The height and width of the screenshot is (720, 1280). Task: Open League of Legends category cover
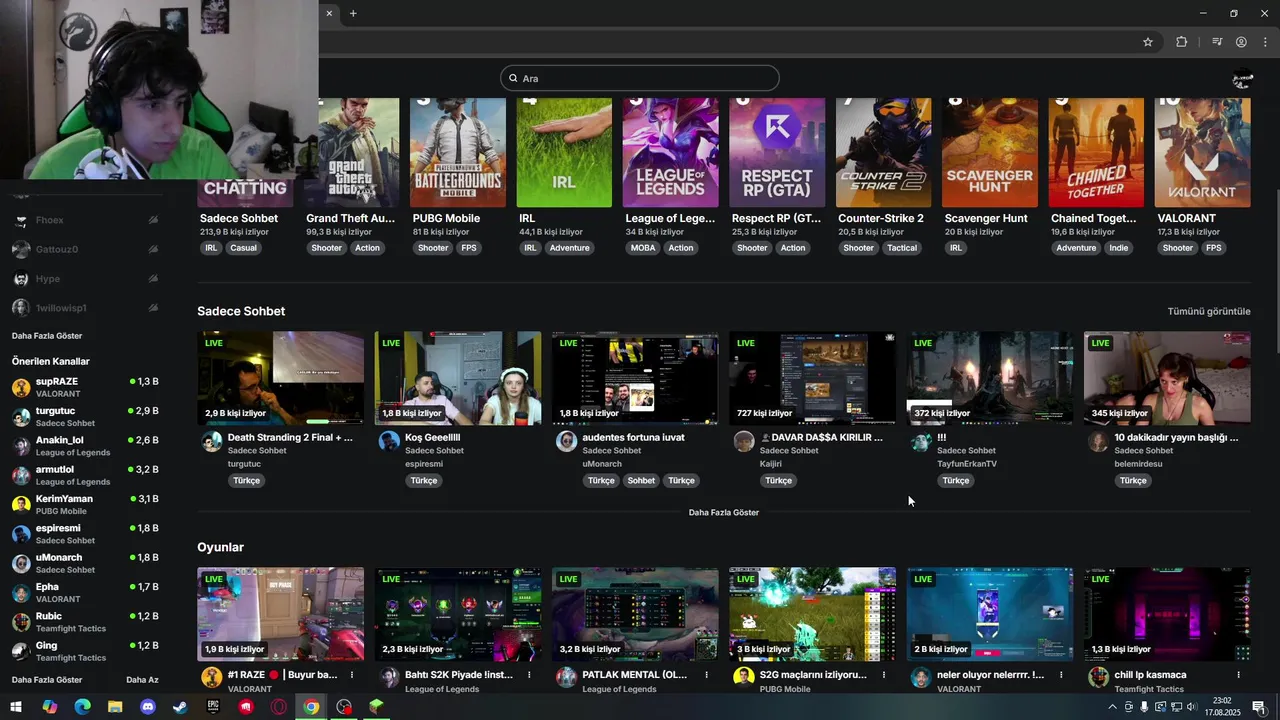[670, 153]
